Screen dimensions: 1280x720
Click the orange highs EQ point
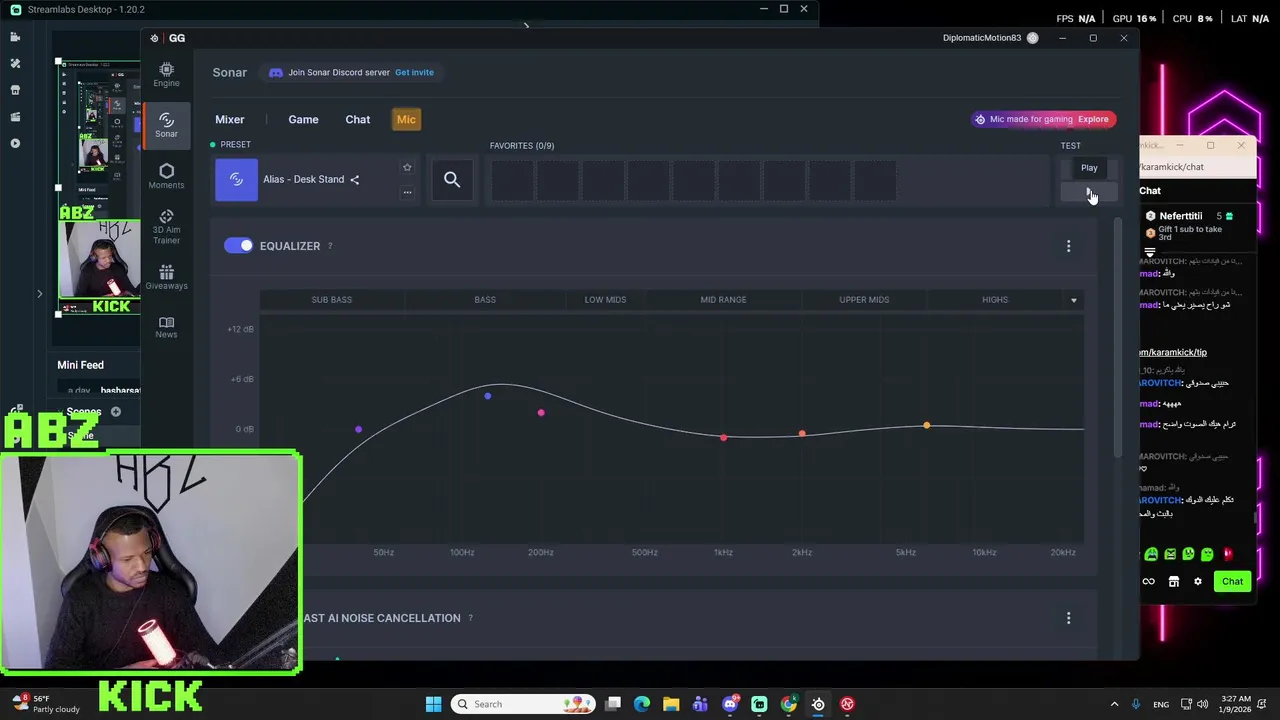pyautogui.click(x=927, y=426)
